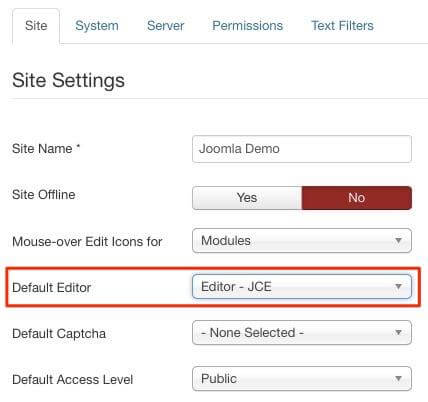428x402 pixels.
Task: Open the Default Editor dropdown
Action: [x=302, y=286]
